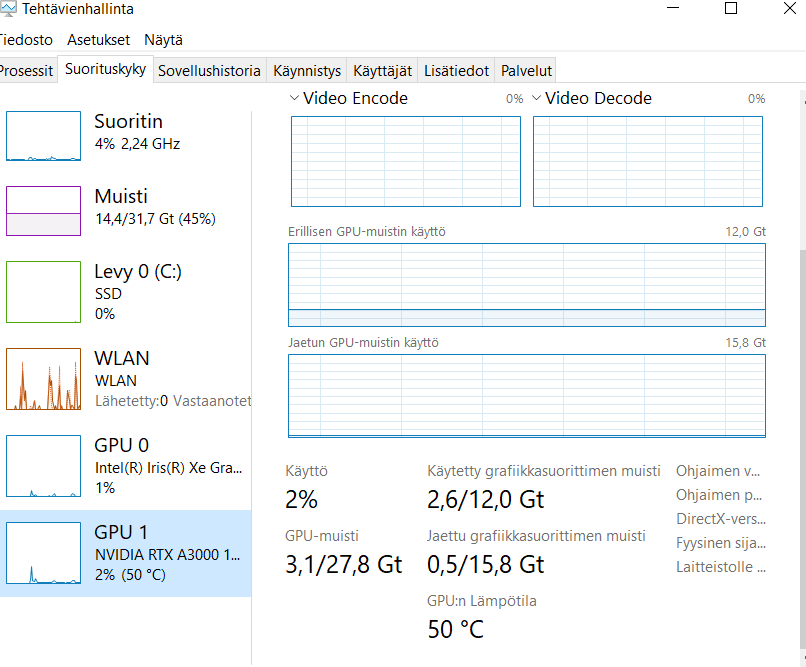
Task: Click the Erillisen GPU-muistin käyttö graph
Action: [x=527, y=284]
